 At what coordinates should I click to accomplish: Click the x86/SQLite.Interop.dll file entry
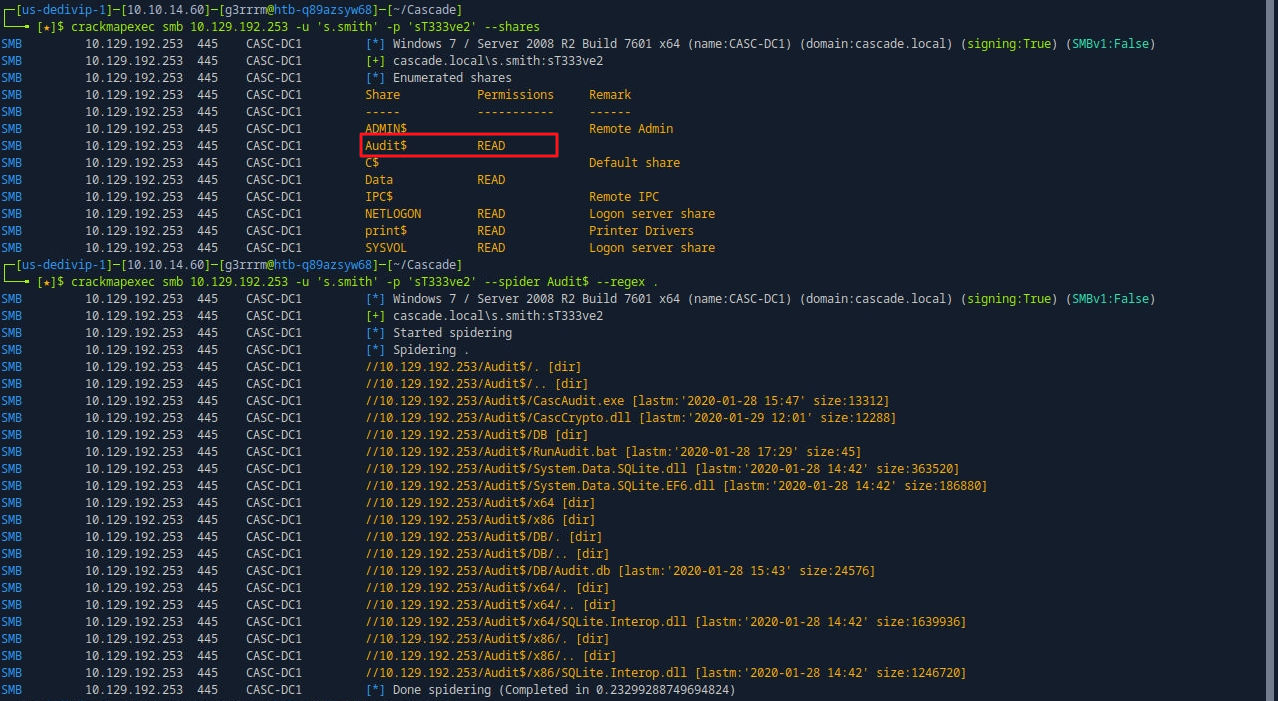[665, 673]
